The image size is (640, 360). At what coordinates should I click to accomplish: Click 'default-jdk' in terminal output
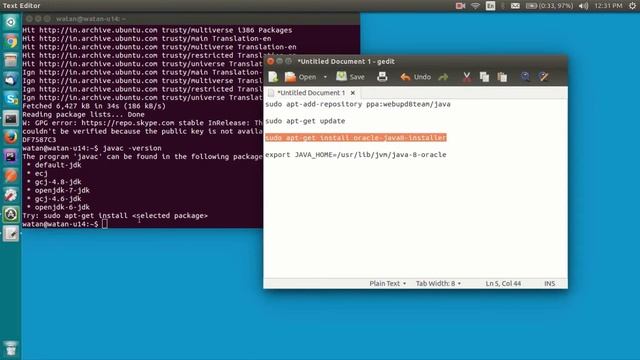(x=58, y=165)
